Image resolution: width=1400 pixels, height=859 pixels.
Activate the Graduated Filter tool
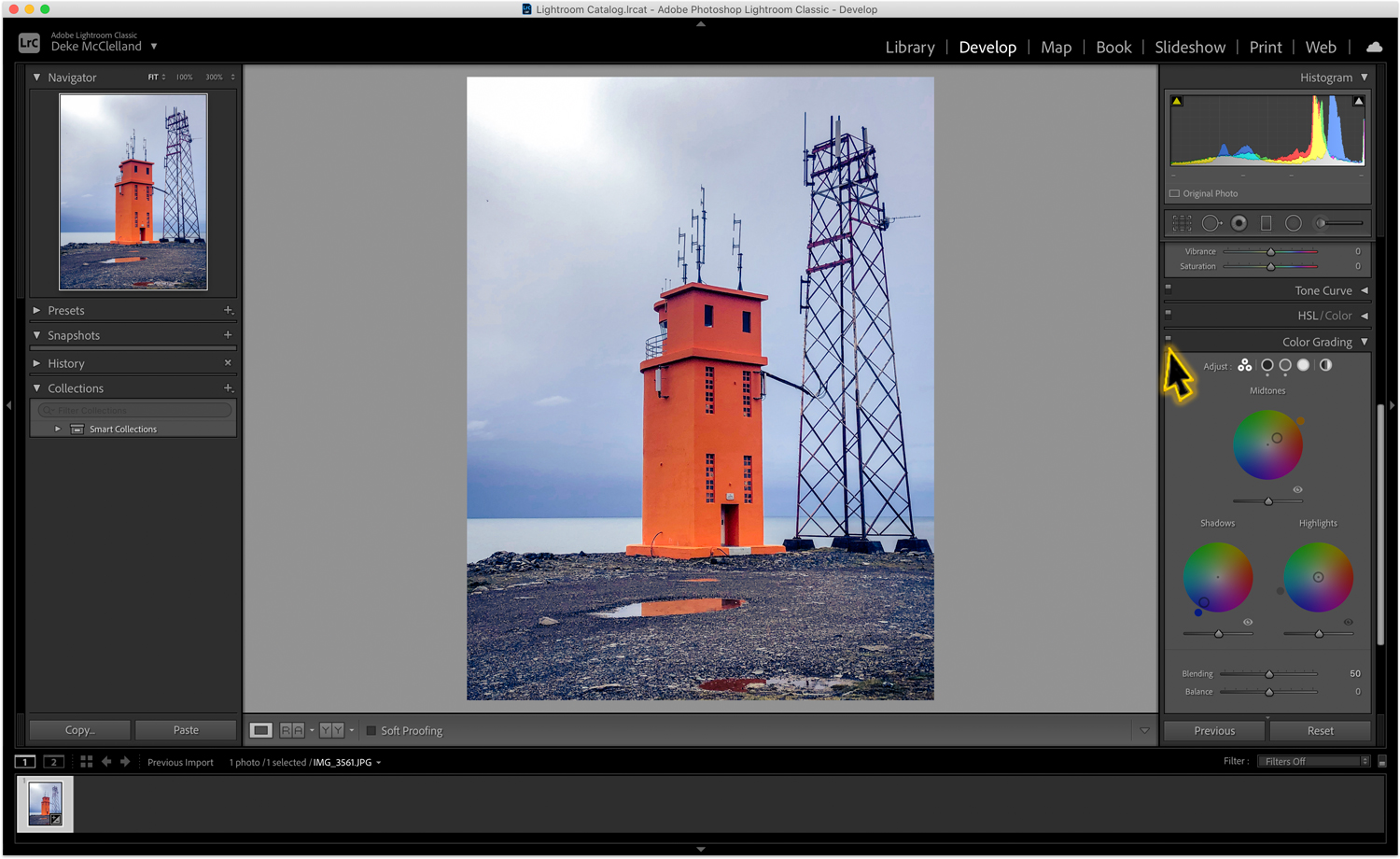(1266, 222)
